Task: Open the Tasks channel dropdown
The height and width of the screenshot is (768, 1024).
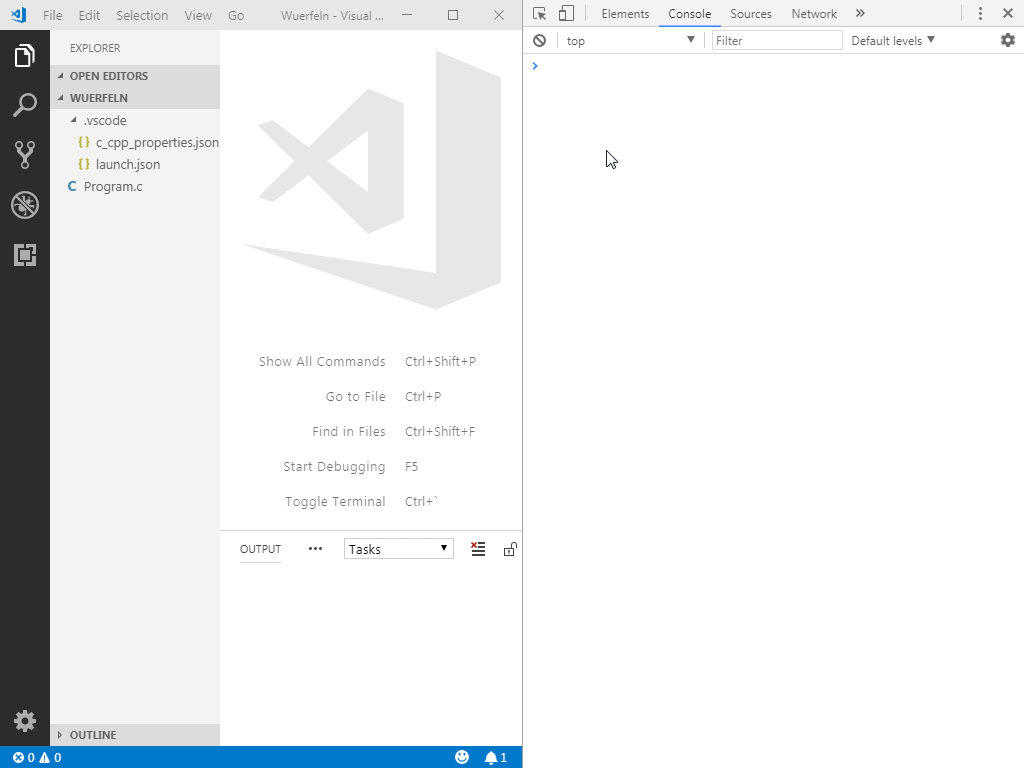Action: point(398,548)
